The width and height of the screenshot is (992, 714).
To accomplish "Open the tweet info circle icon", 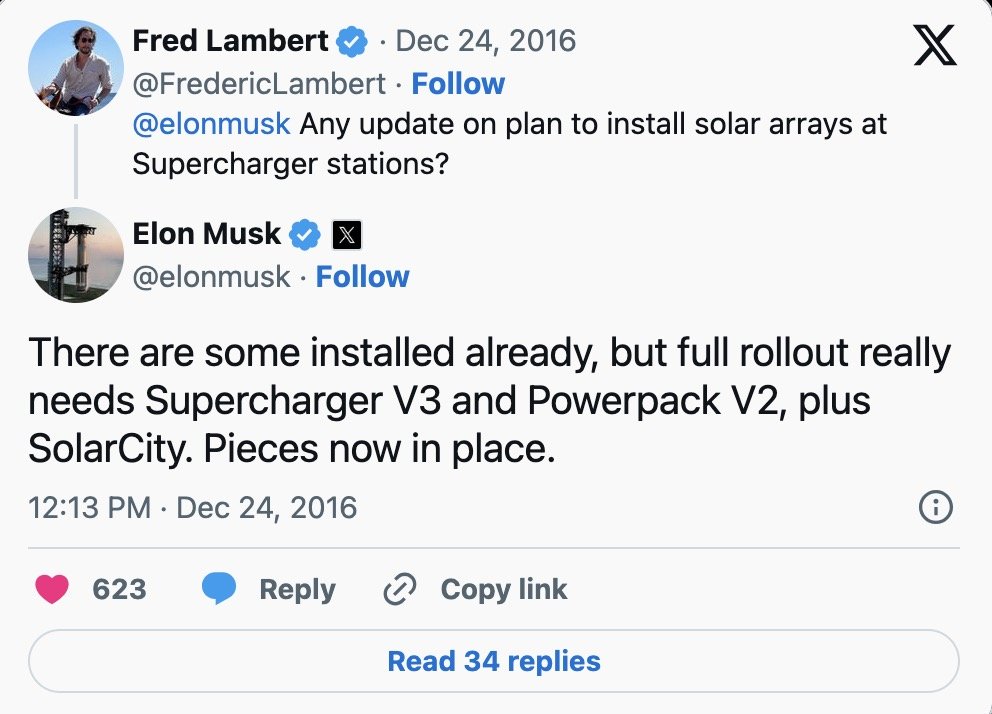I will coord(935,508).
